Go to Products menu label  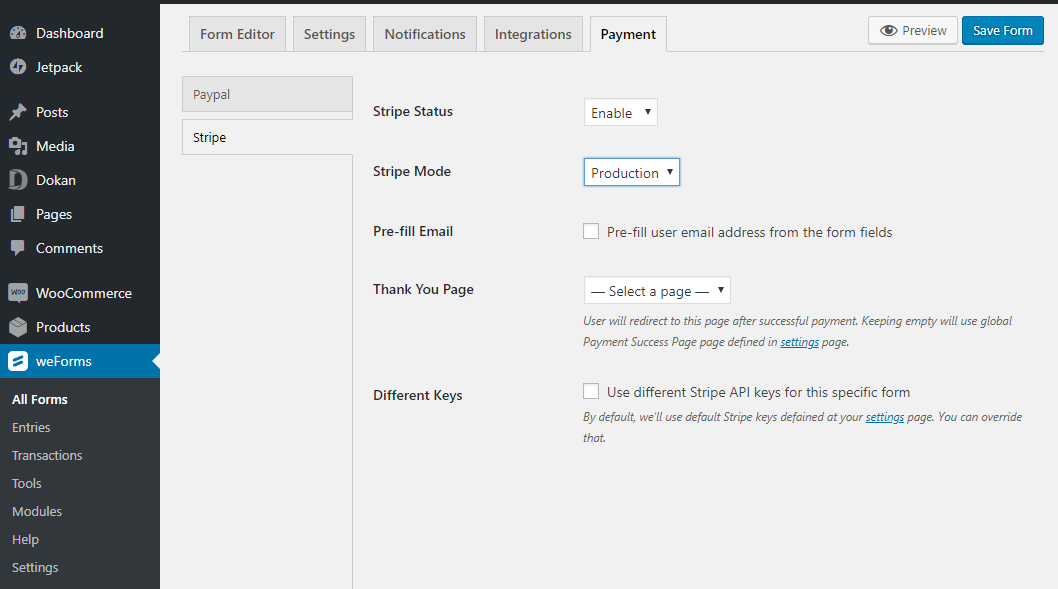click(x=63, y=327)
